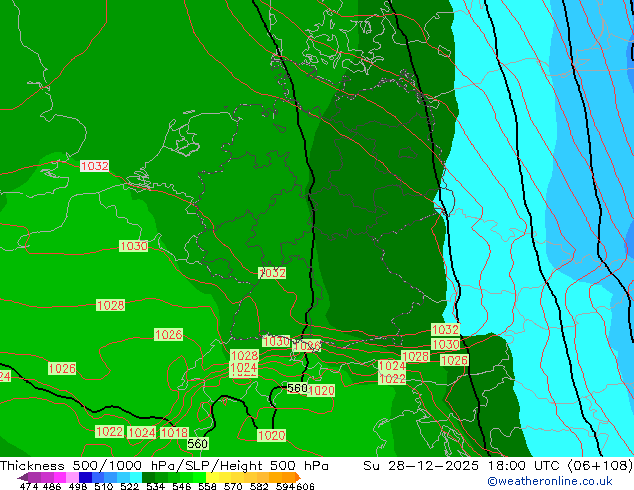Click the forecast run text '(06+108)'
Screen dimensions: 634x490
coord(600,466)
